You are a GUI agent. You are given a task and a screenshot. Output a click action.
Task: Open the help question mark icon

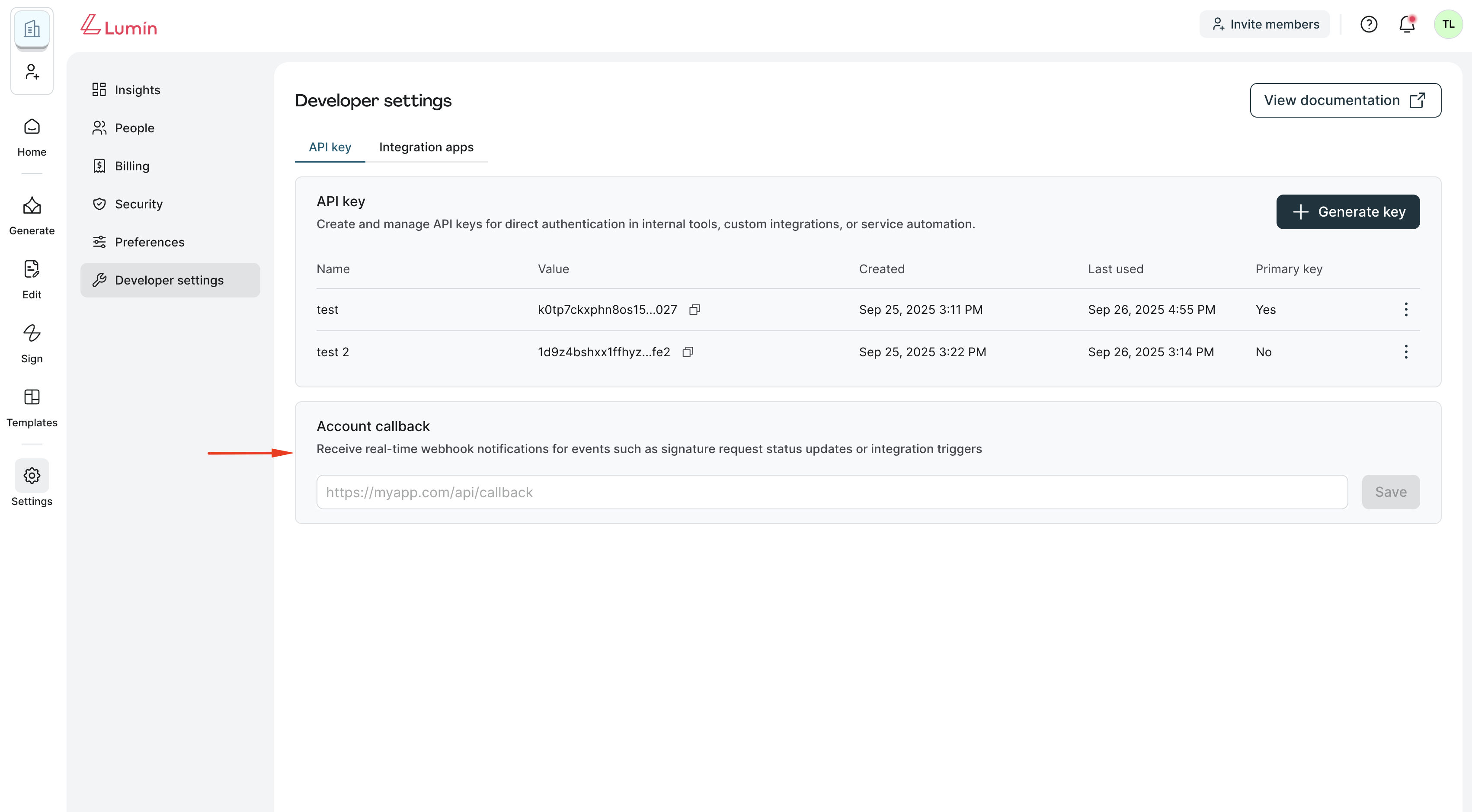1369,24
